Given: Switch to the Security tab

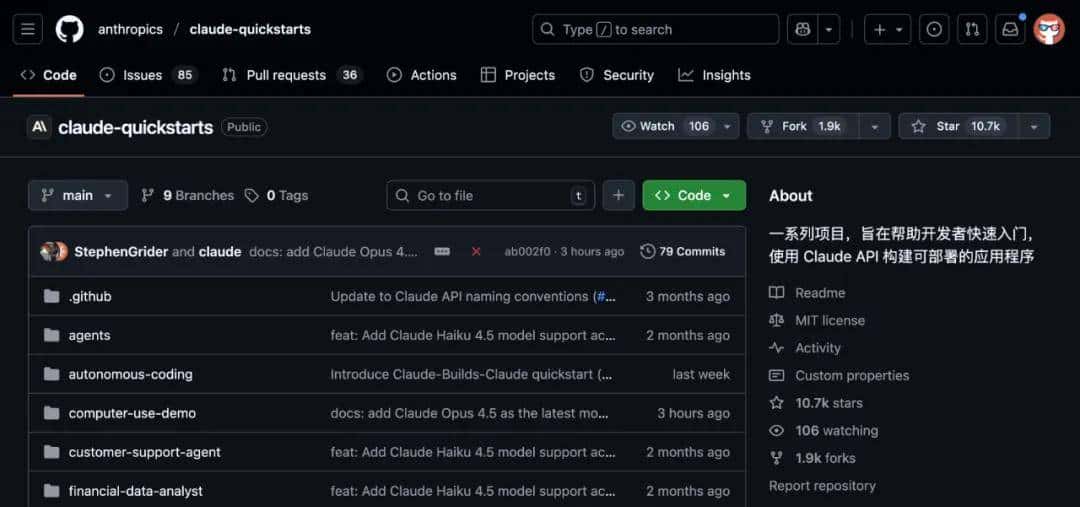Looking at the screenshot, I should (616, 75).
